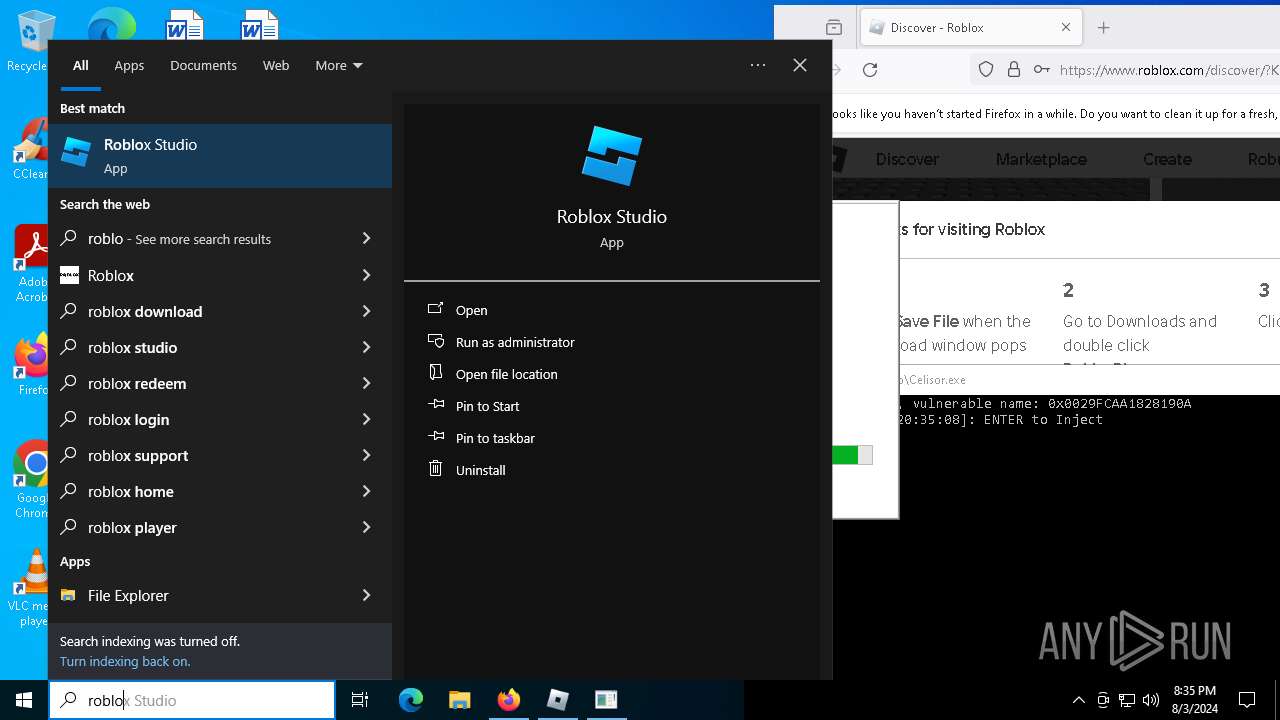The width and height of the screenshot is (1280, 720).
Task: Expand the 'roblox login' suggestion arrow
Action: [x=366, y=419]
